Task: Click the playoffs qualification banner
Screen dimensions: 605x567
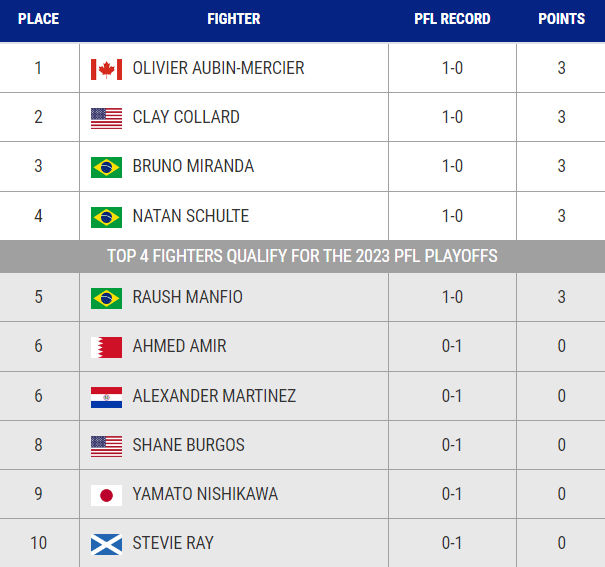Action: coord(302,256)
